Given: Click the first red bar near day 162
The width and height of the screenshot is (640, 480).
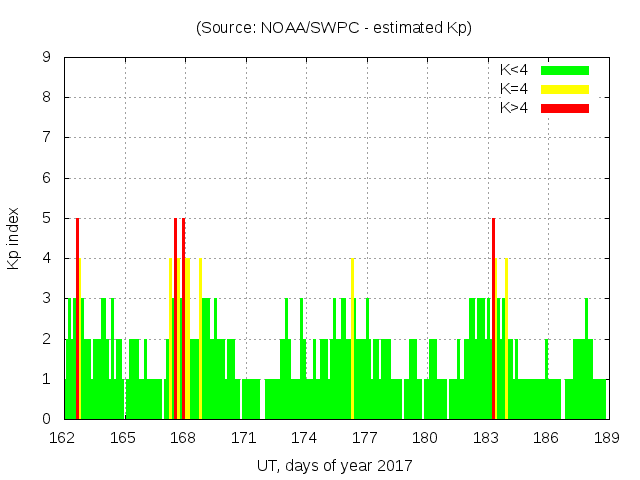Looking at the screenshot, I should tap(77, 320).
